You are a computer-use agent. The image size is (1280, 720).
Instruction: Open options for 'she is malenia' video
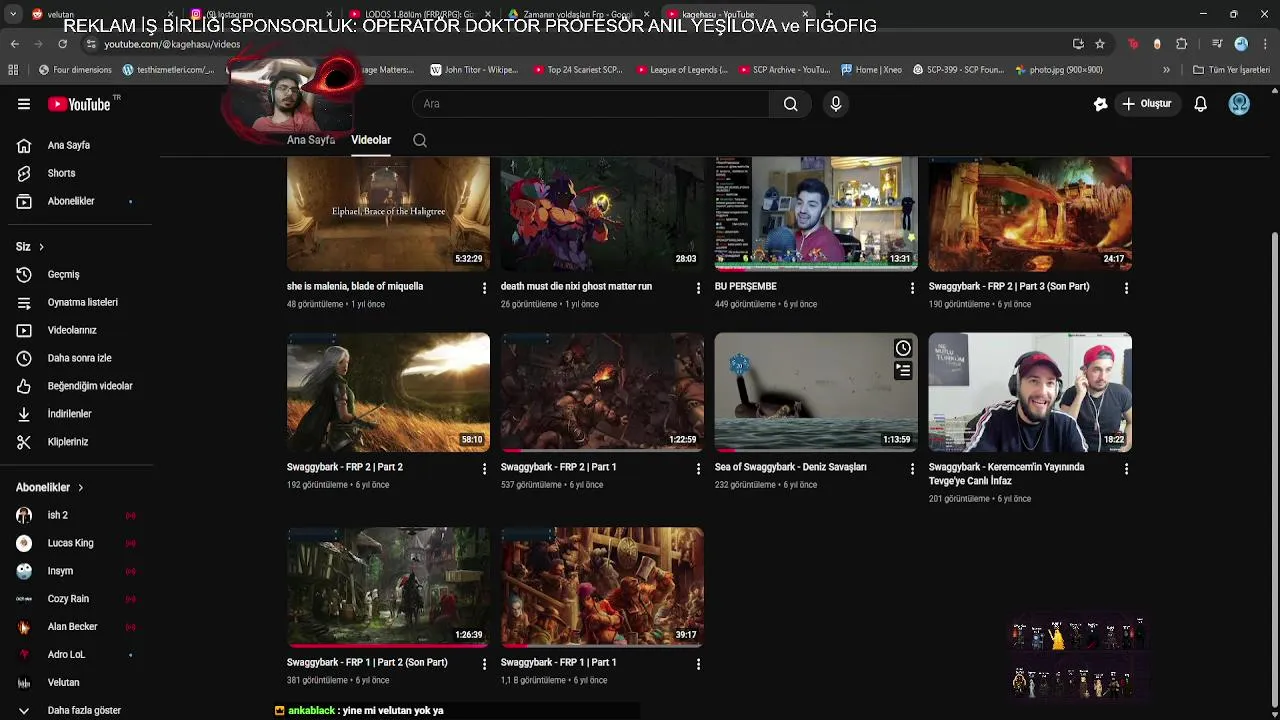pos(484,288)
